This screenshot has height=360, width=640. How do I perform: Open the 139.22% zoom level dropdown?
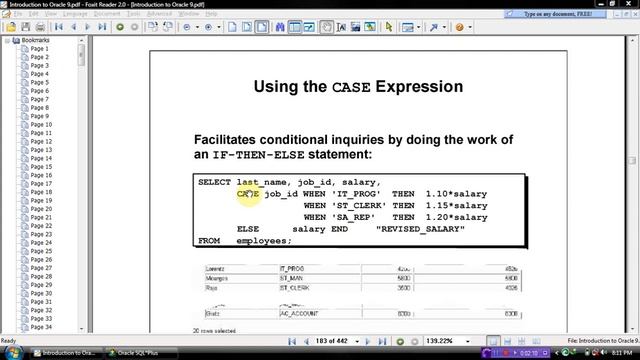468,341
